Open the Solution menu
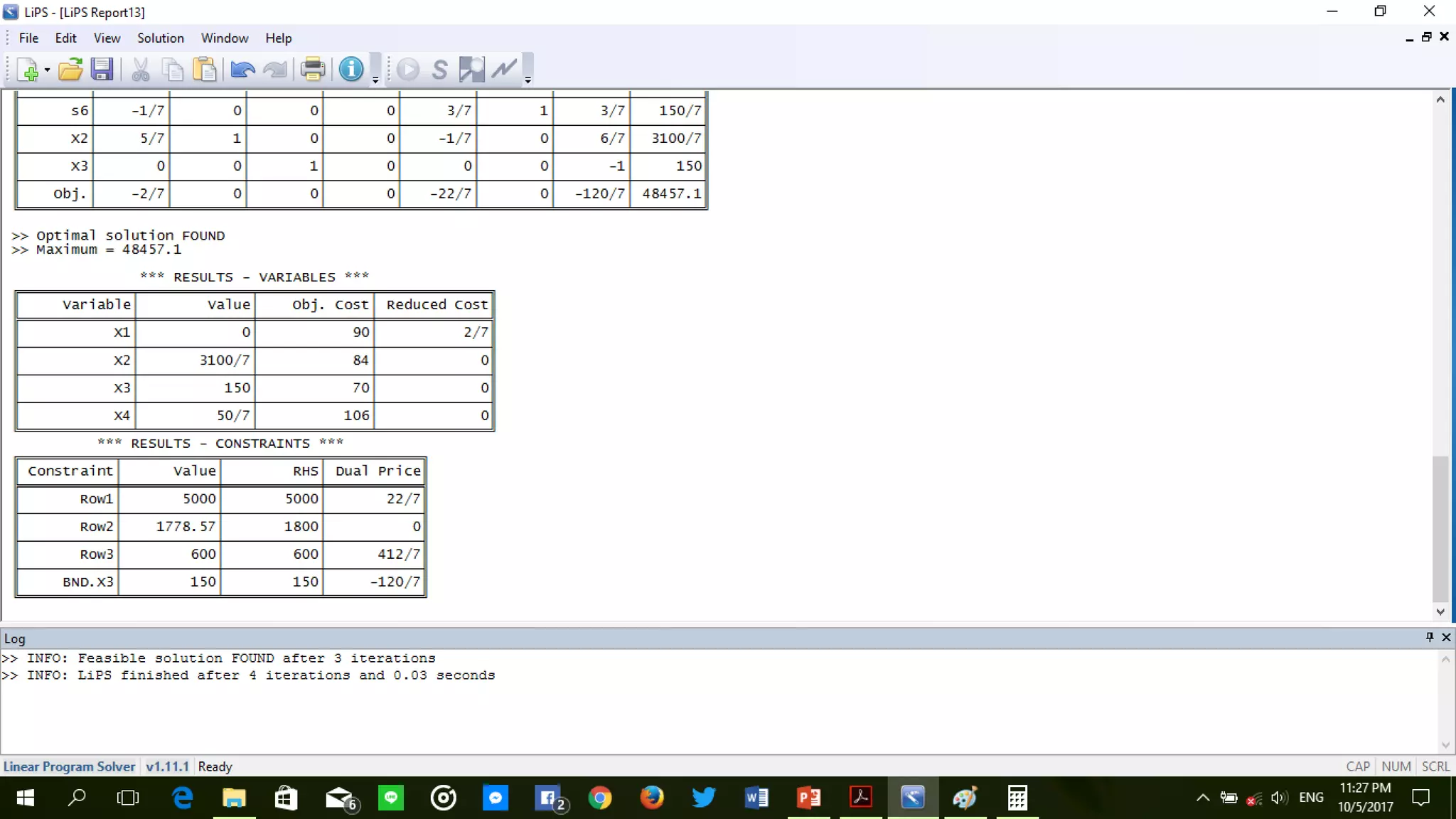 pyautogui.click(x=160, y=38)
